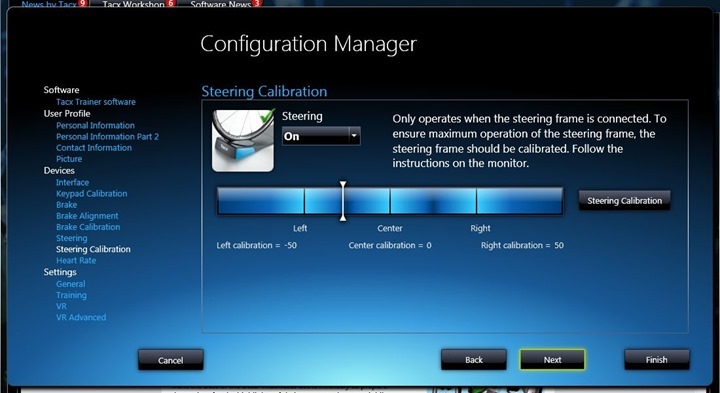
Task: Click the Left calibration = -50 value
Action: 257,245
